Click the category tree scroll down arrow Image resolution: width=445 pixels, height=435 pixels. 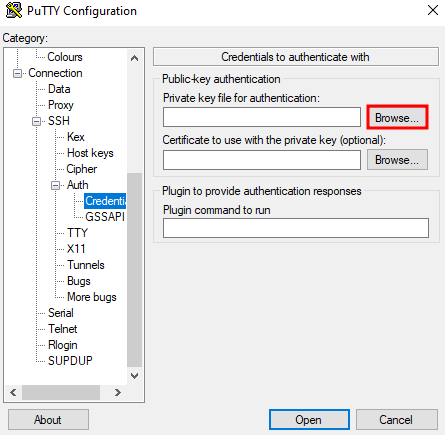134,376
